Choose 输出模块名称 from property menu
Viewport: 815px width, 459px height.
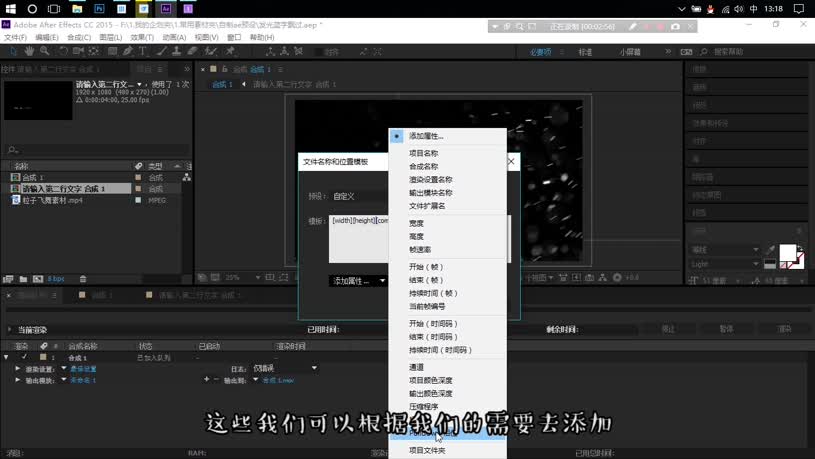447,193
